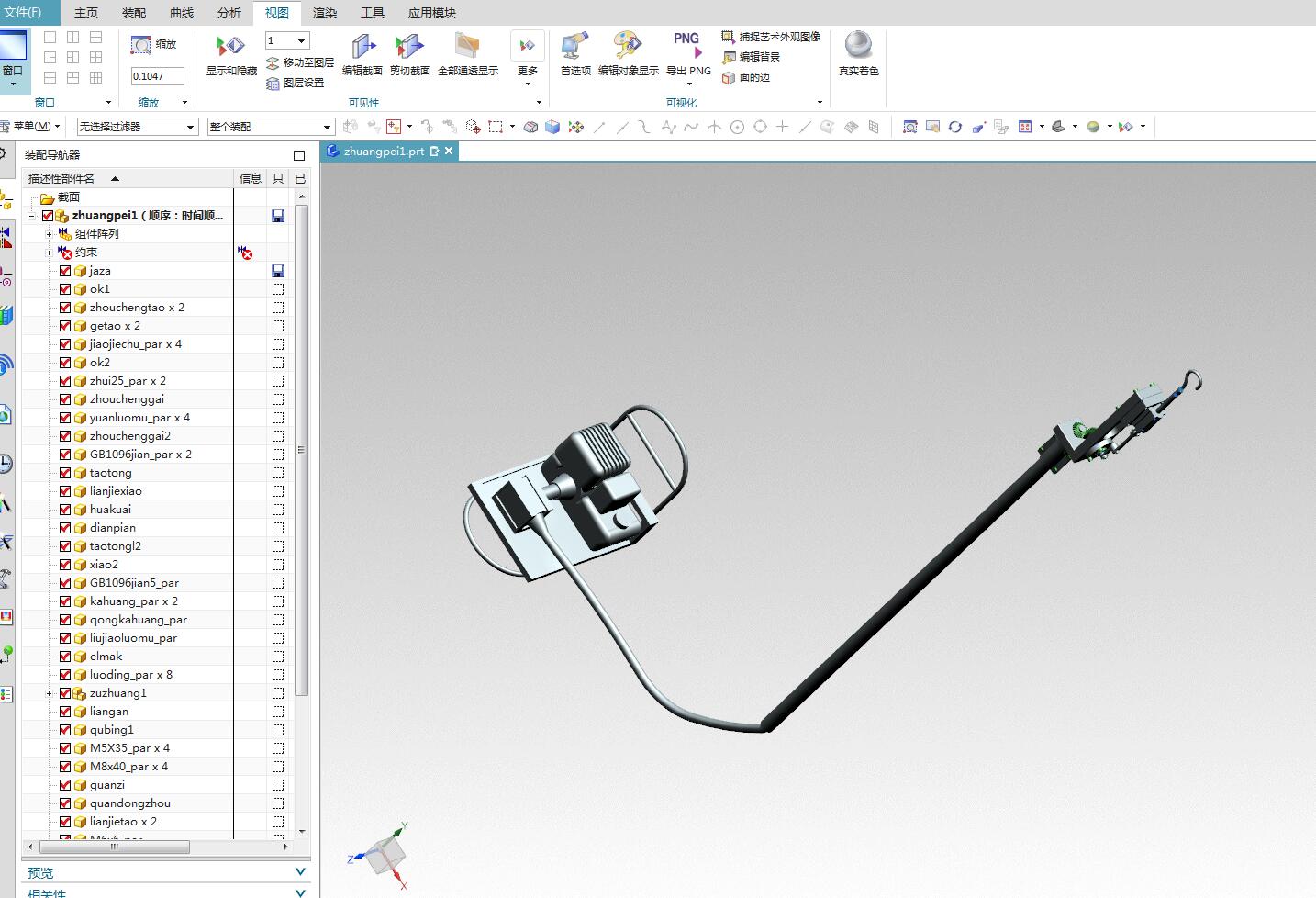The image size is (1316, 898).
Task: Open the Application (应用模块) tab
Action: click(432, 13)
